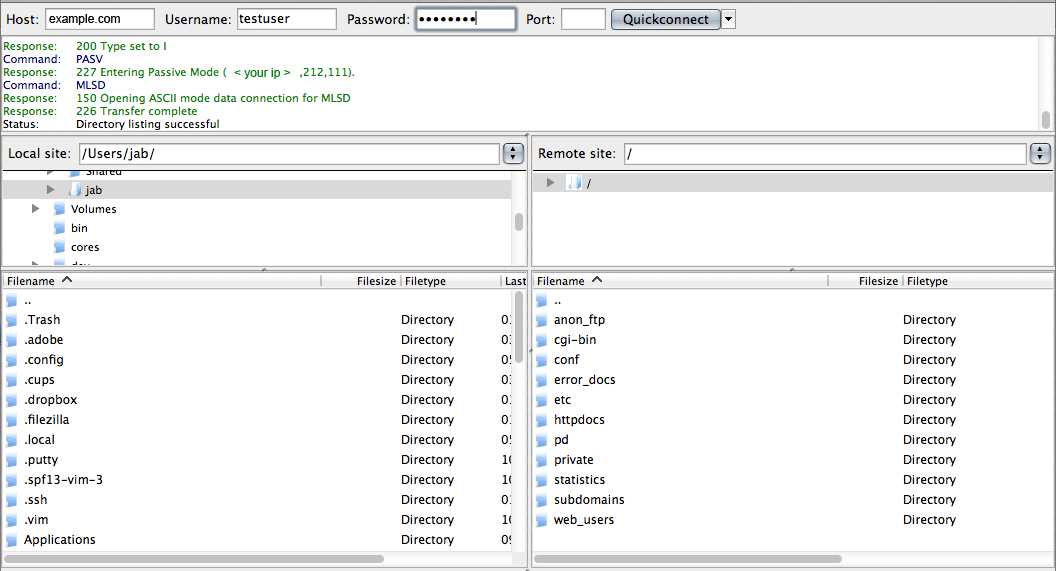This screenshot has height=571, width=1056.
Task: Select the cgi-bin folder icon
Action: click(x=542, y=340)
